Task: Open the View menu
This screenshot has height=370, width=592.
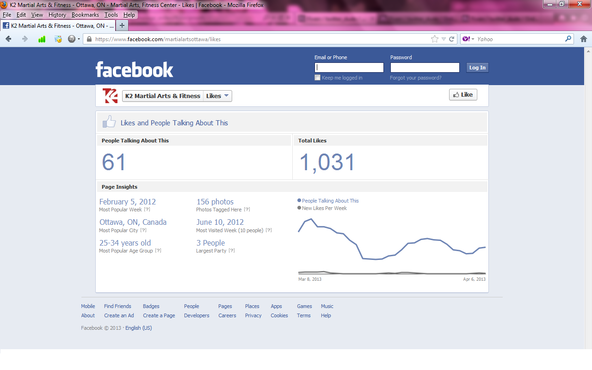Action: tap(37, 15)
